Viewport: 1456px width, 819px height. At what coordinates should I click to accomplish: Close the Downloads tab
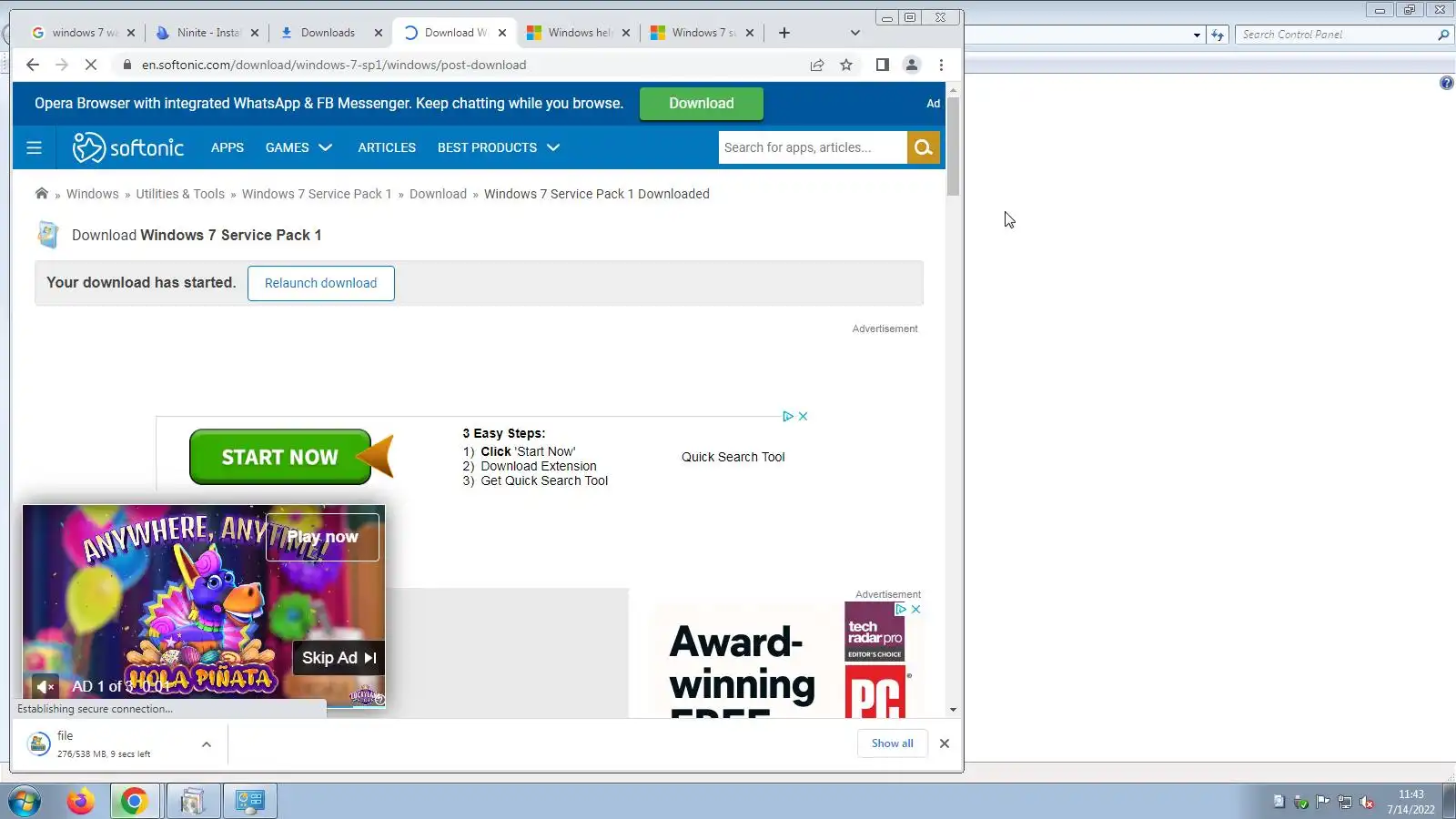[379, 33]
